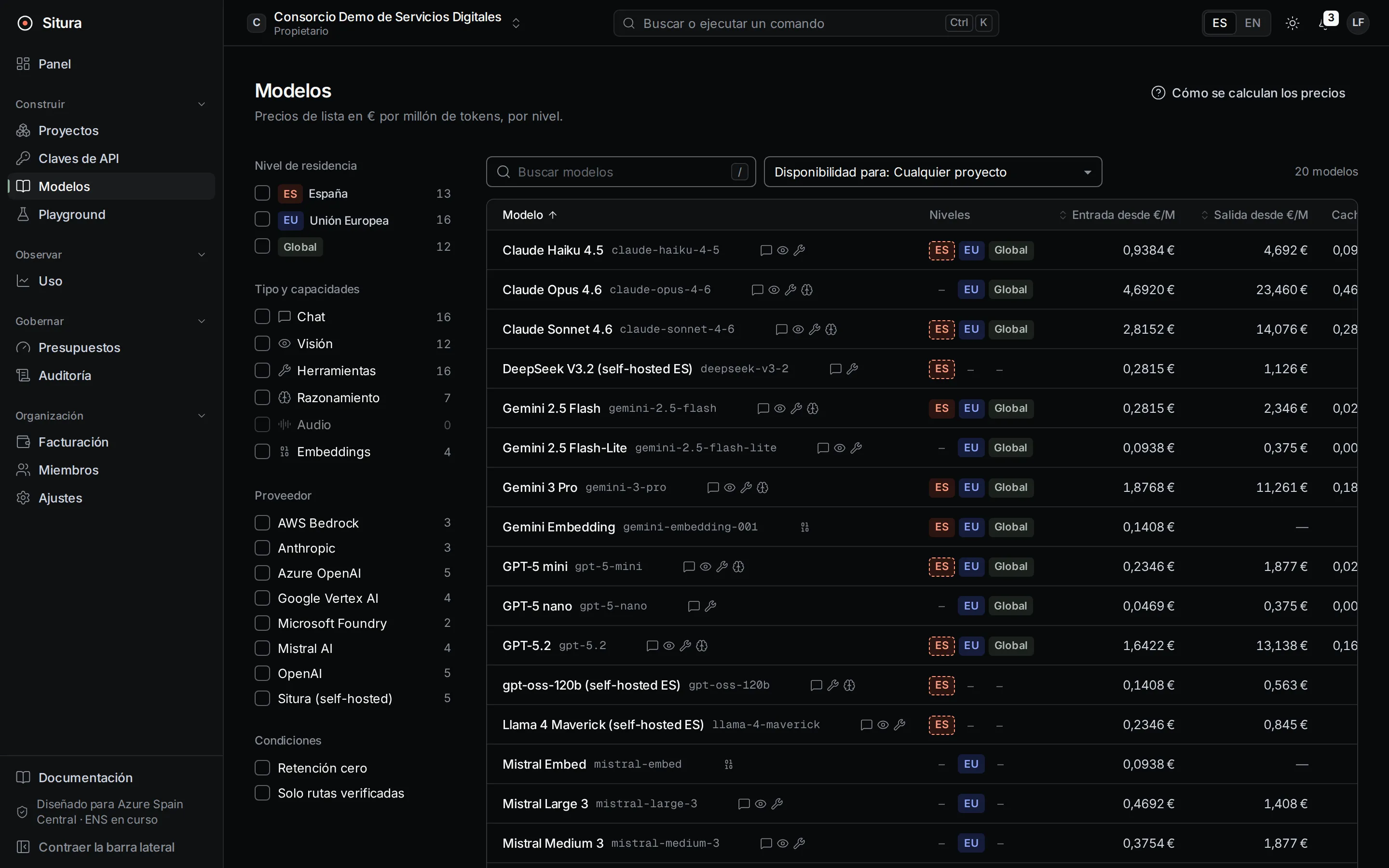Screen dimensions: 1389x868
Task: Click ES tier badge in GPT-5.2 row
Action: [x=942, y=645]
